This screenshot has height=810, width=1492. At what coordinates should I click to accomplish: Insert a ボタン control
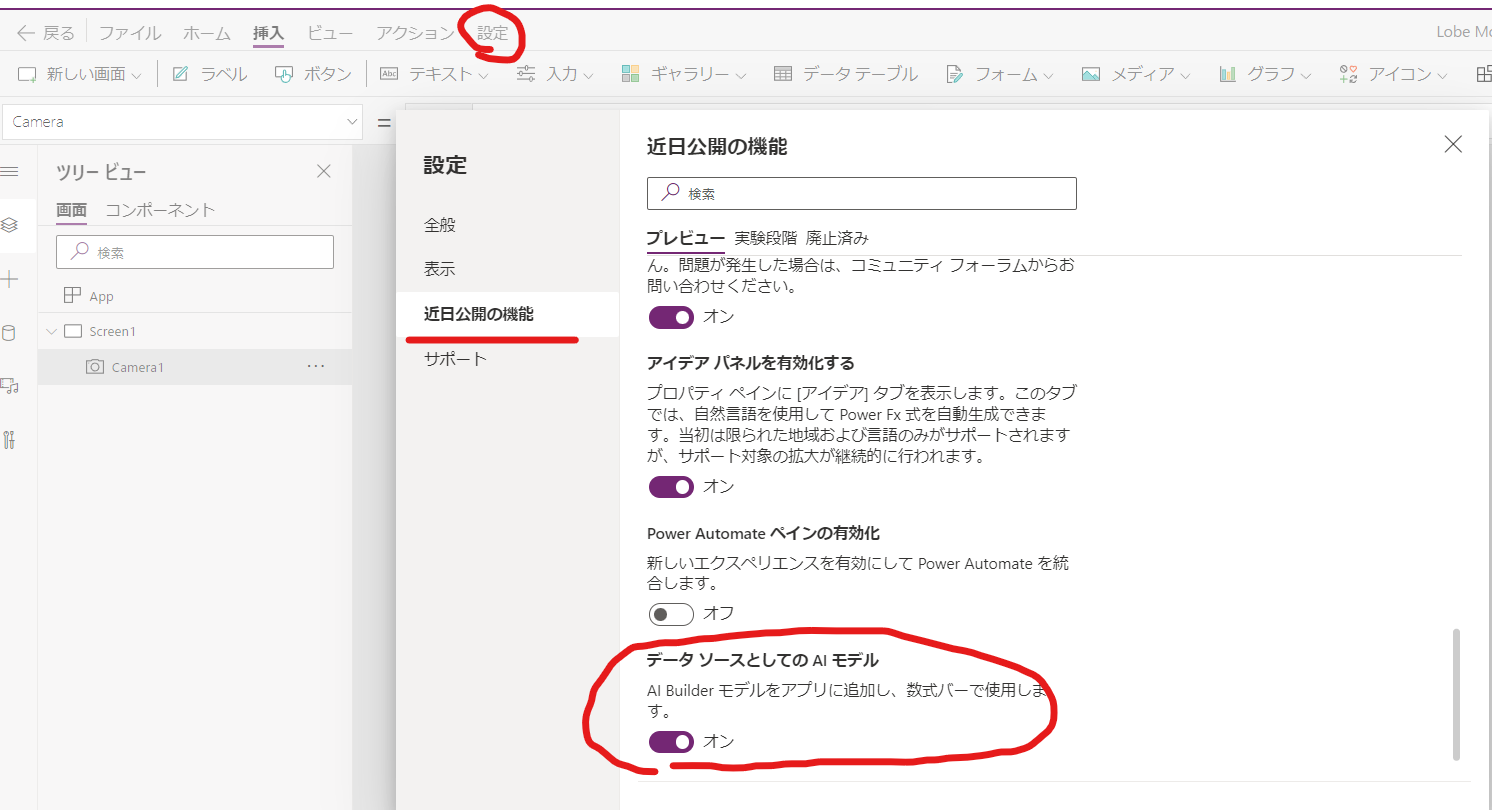pos(313,74)
